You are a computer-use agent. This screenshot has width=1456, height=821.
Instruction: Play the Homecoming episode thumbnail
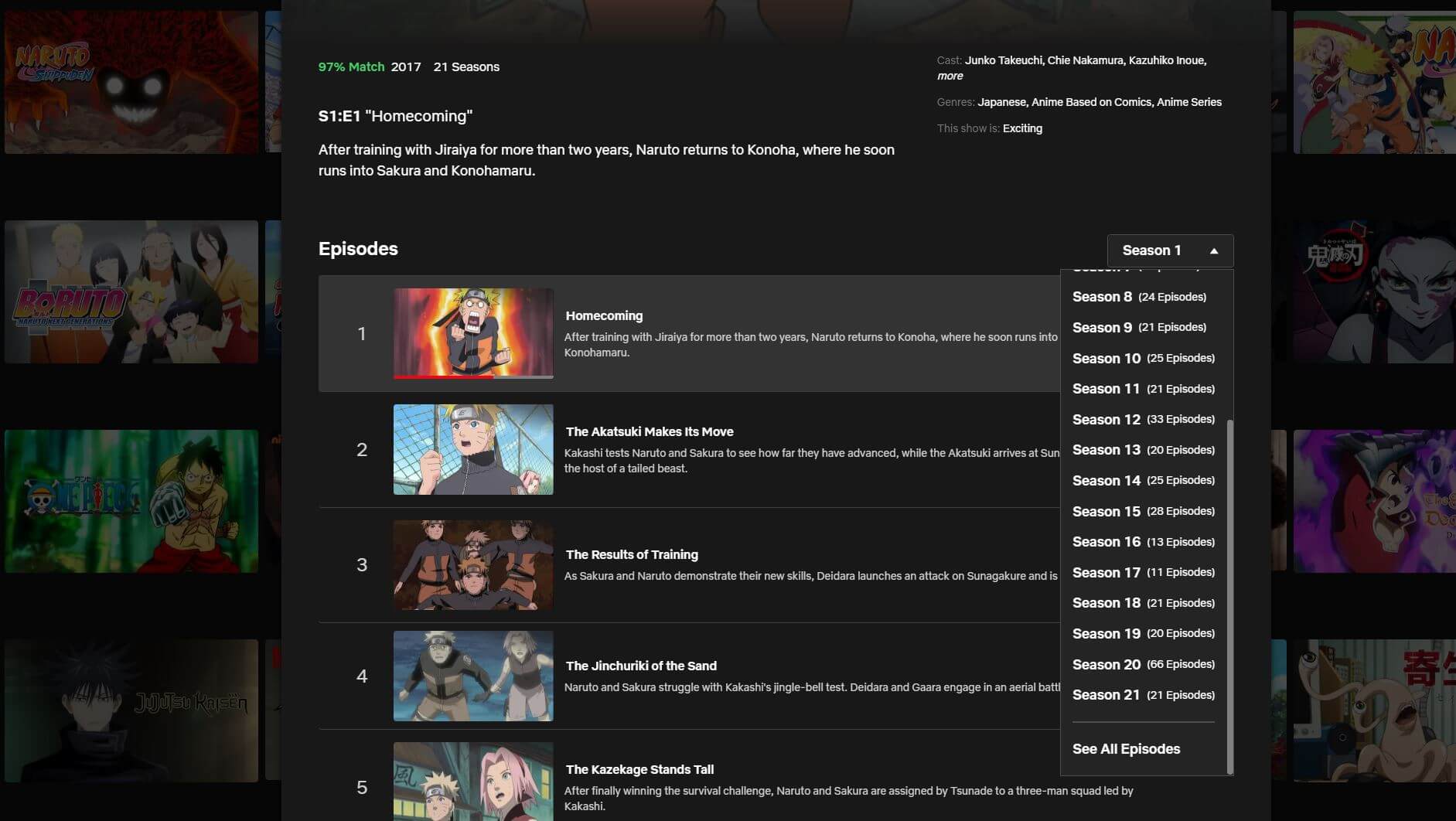473,332
